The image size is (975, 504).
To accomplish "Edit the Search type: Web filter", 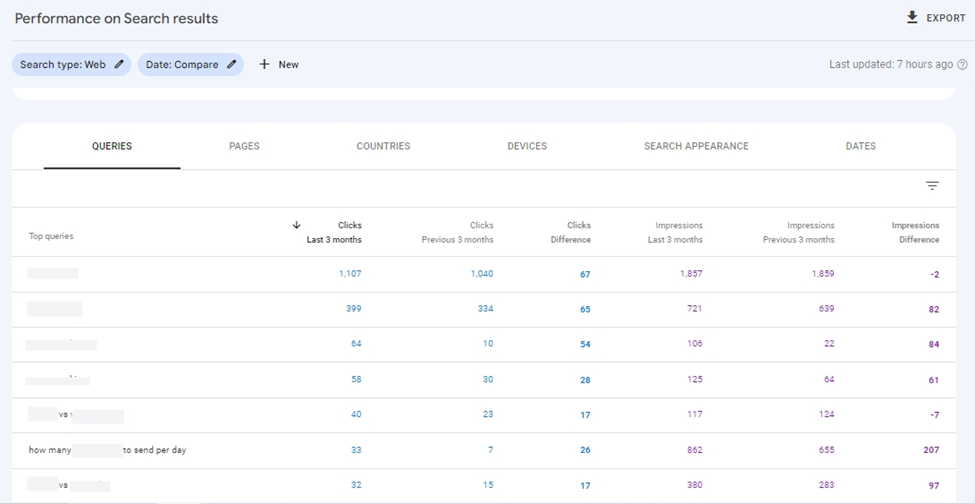I will click(x=119, y=65).
